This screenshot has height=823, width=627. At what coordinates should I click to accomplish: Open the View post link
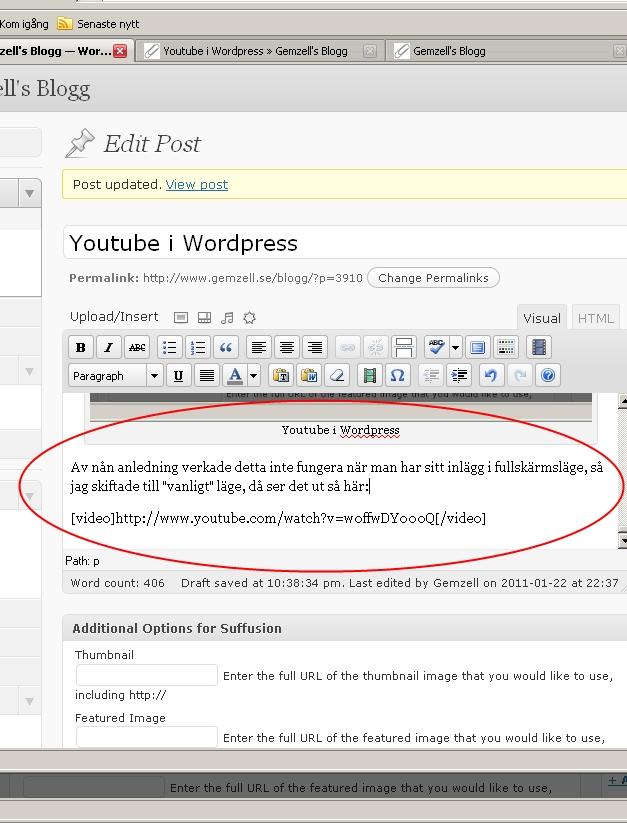pos(197,185)
